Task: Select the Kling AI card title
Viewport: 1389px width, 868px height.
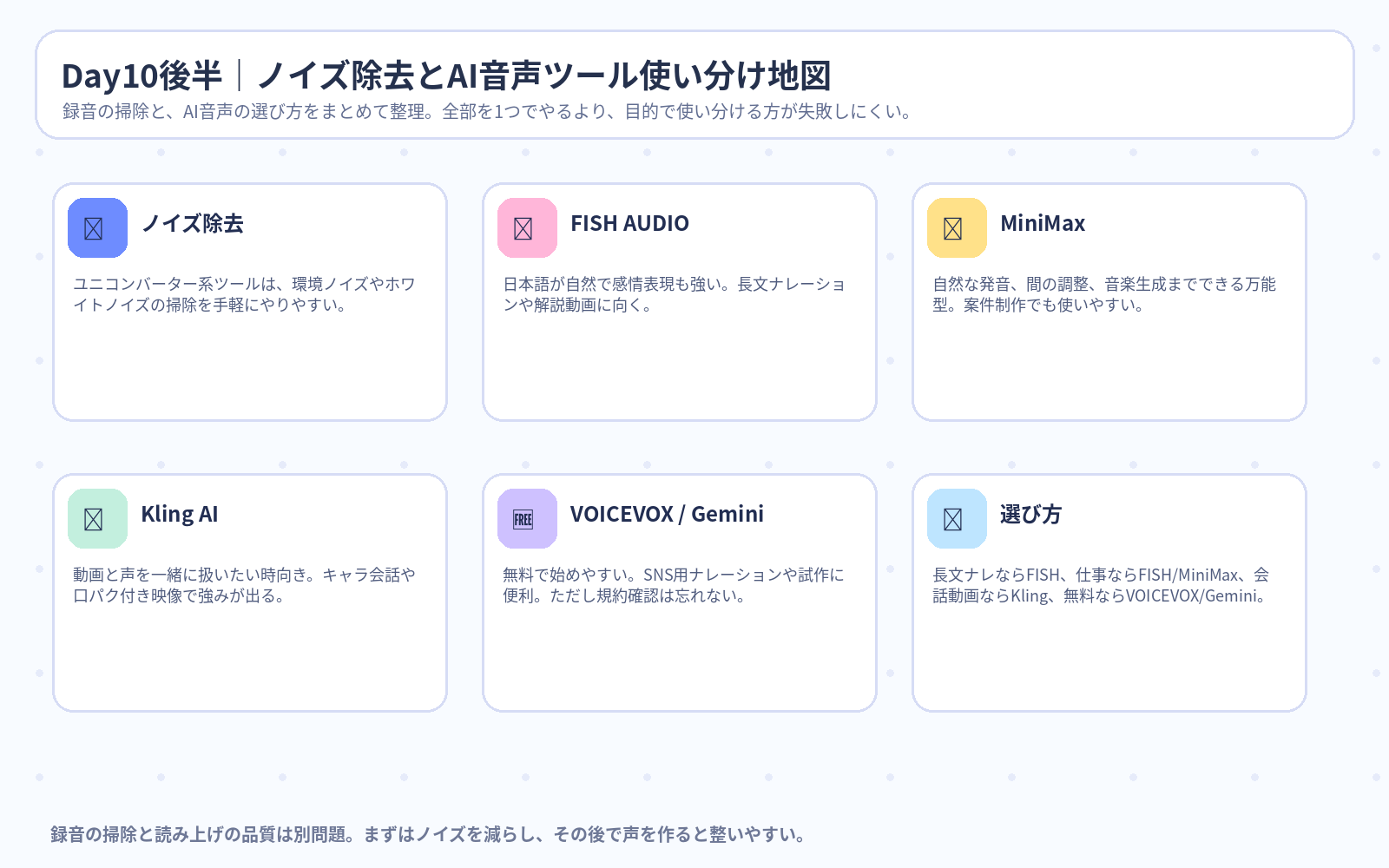Action: [x=180, y=514]
